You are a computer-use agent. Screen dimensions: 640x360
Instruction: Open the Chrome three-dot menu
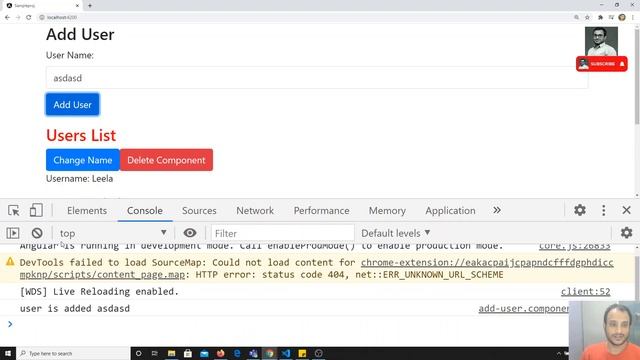(x=633, y=17)
